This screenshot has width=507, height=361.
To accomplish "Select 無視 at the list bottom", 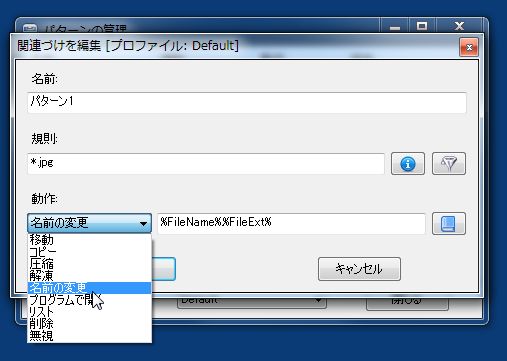I will click(89, 336).
